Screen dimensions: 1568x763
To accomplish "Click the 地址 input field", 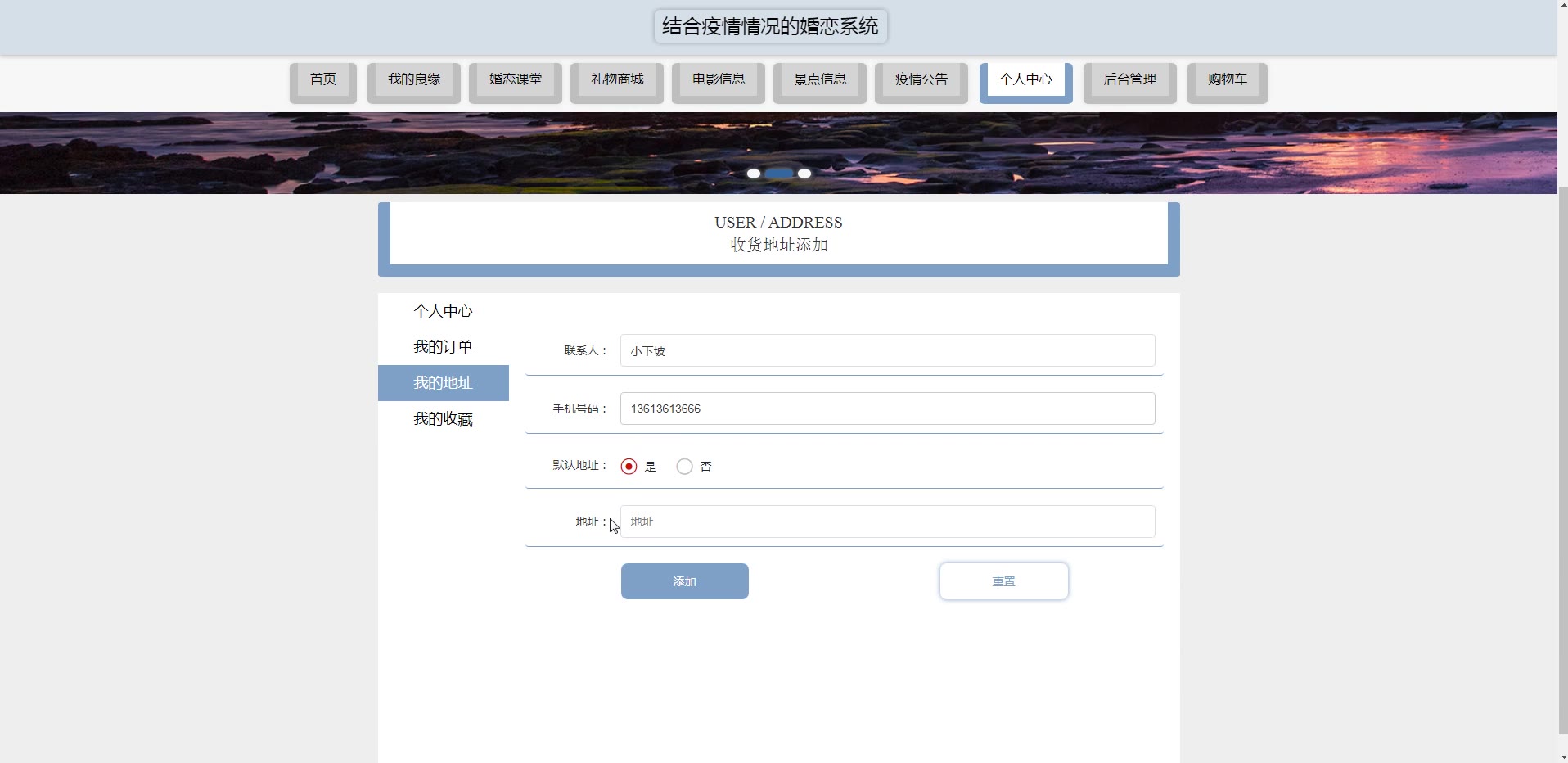I will (887, 521).
